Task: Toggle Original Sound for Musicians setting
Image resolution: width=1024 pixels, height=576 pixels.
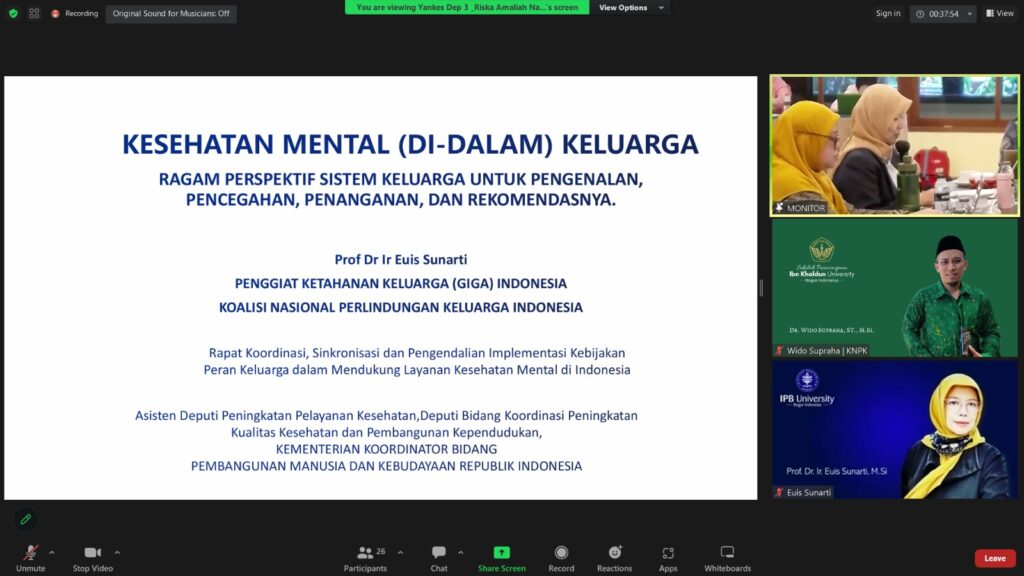Action: pos(171,14)
